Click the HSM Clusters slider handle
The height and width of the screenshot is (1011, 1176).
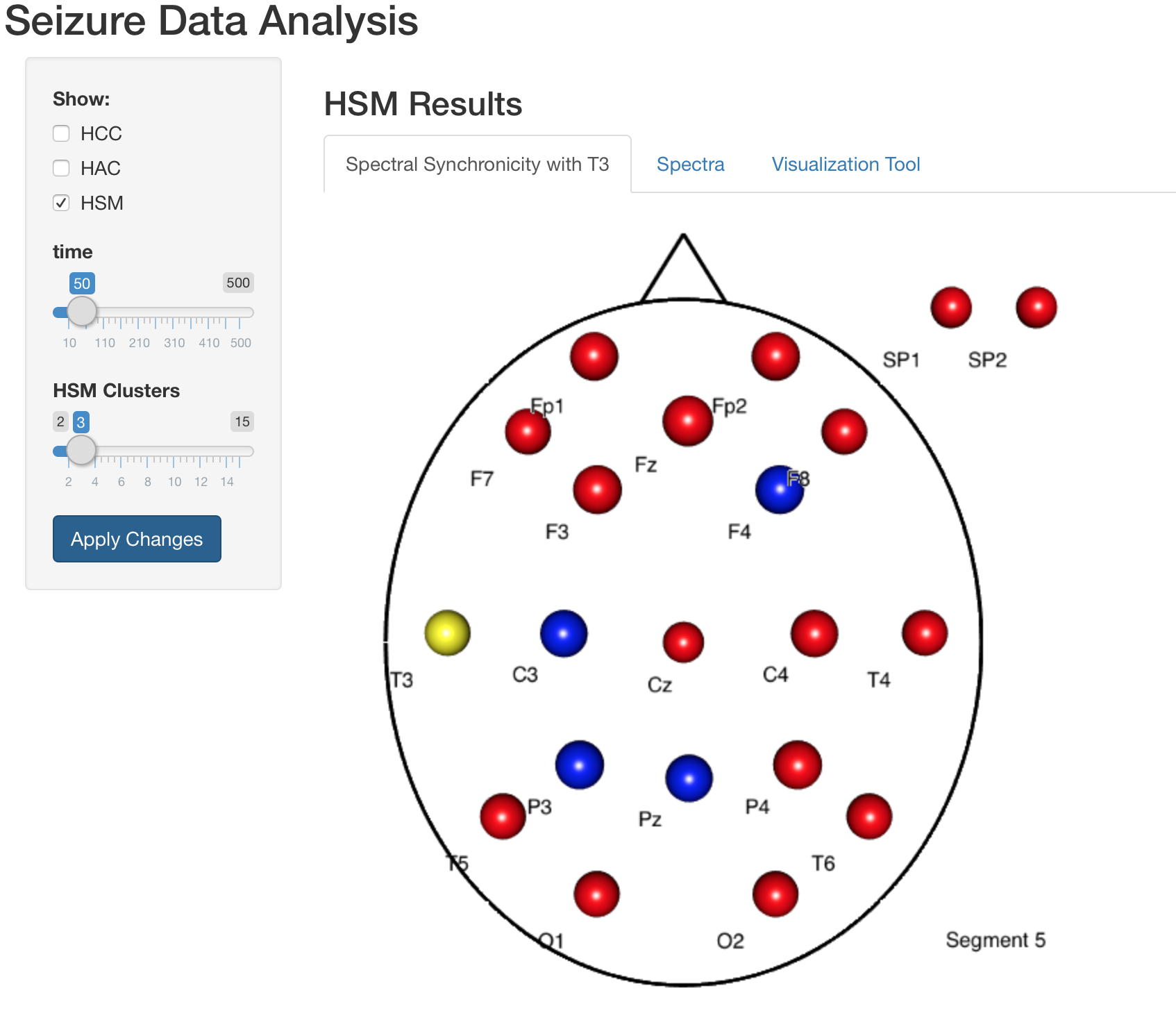(x=81, y=450)
